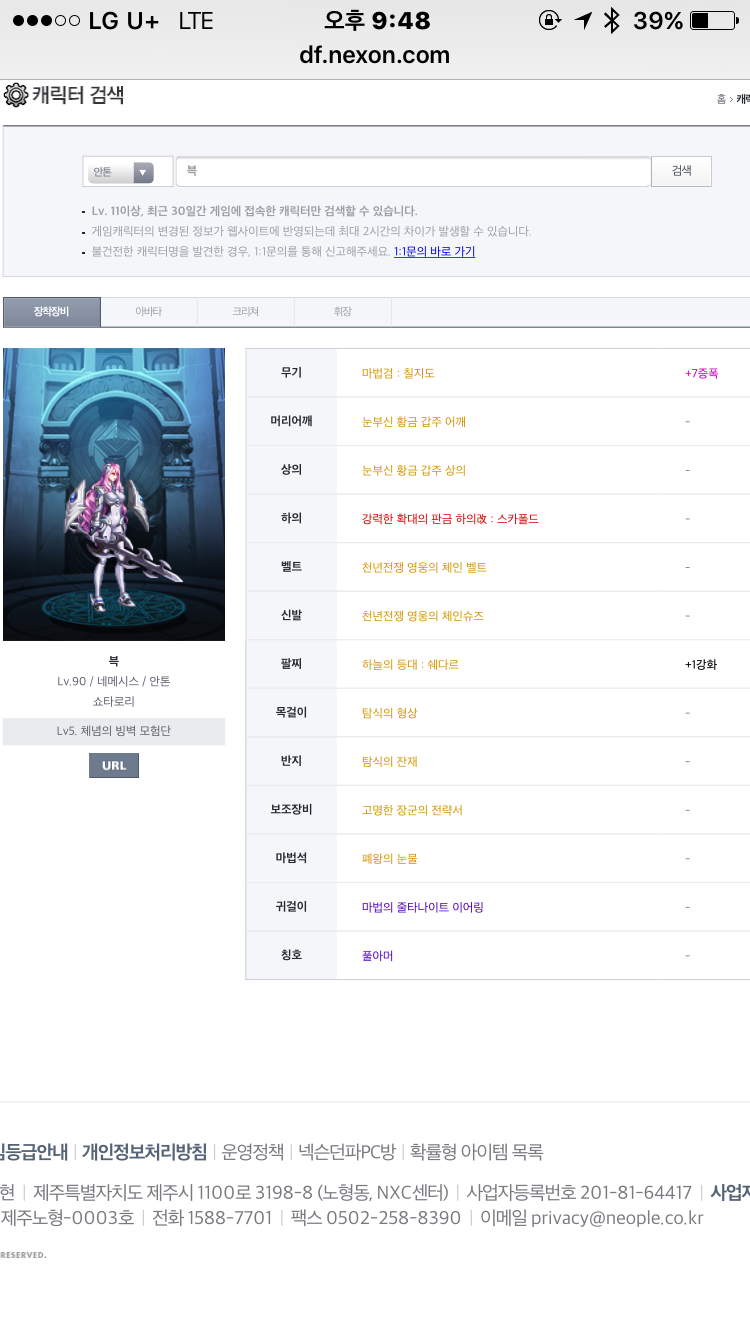
Task: Click the 귀걸이 slot label
Action: (291, 906)
